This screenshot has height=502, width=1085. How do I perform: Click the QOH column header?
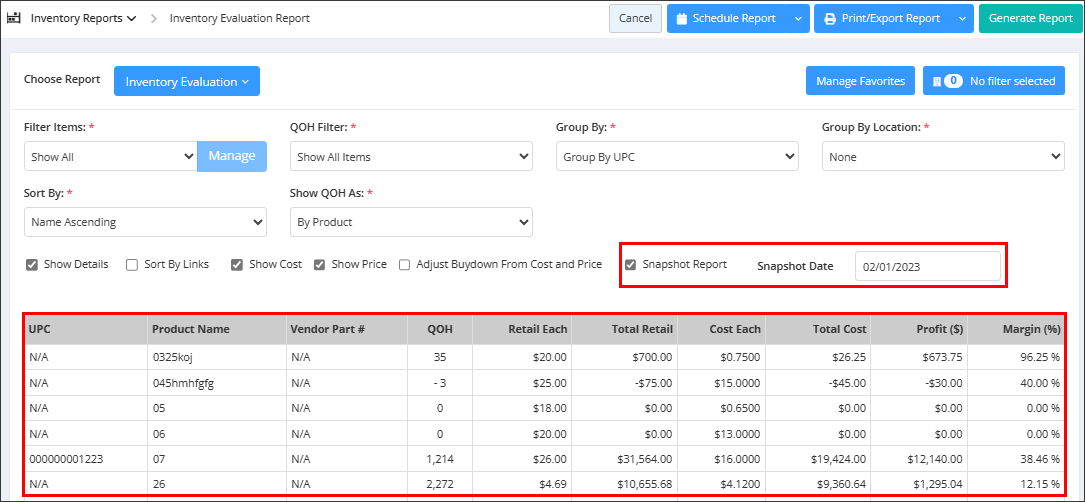click(x=440, y=330)
